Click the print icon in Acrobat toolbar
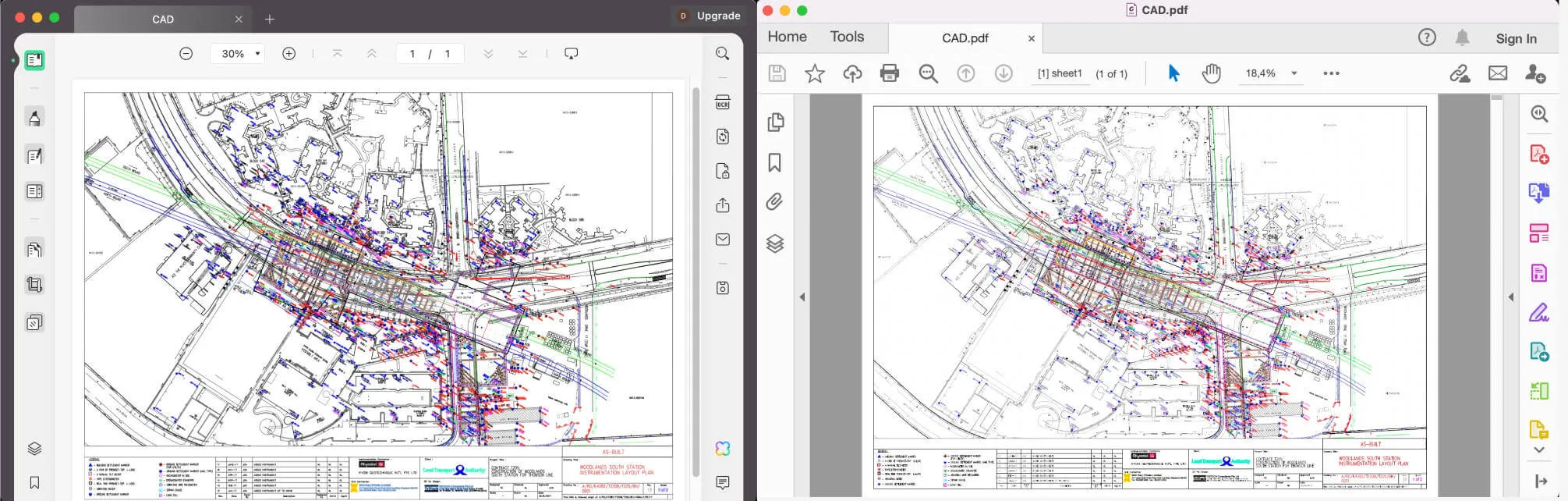The width and height of the screenshot is (1568, 501). click(889, 73)
